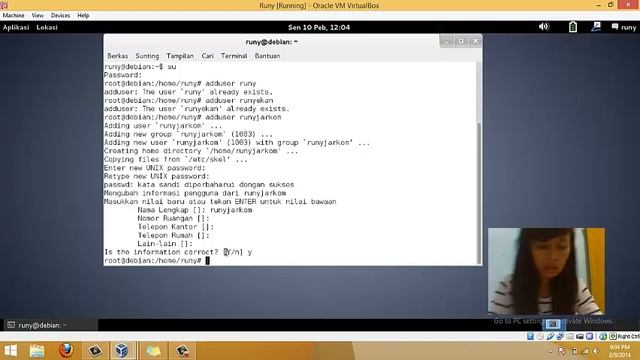Minimize the Debian terminal window
This screenshot has height=360, width=640.
[446, 41]
